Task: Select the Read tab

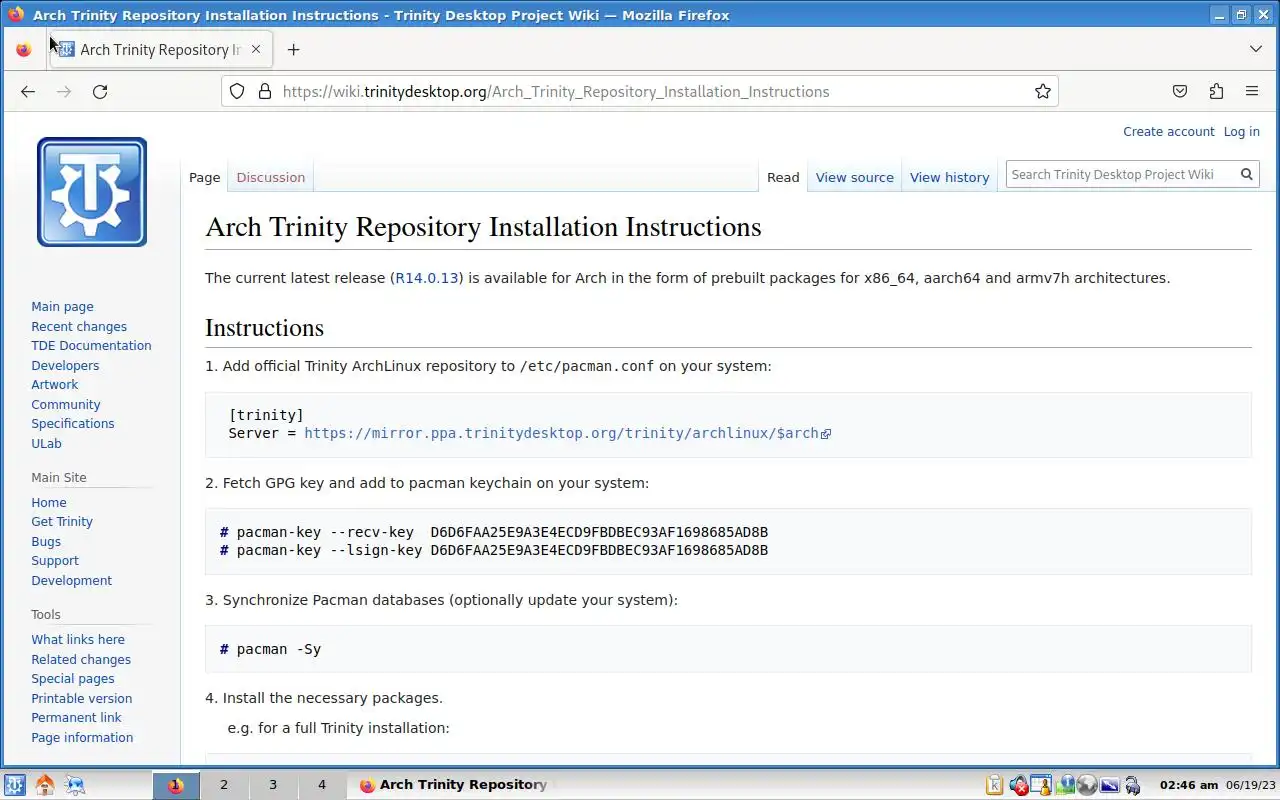Action: click(x=783, y=177)
